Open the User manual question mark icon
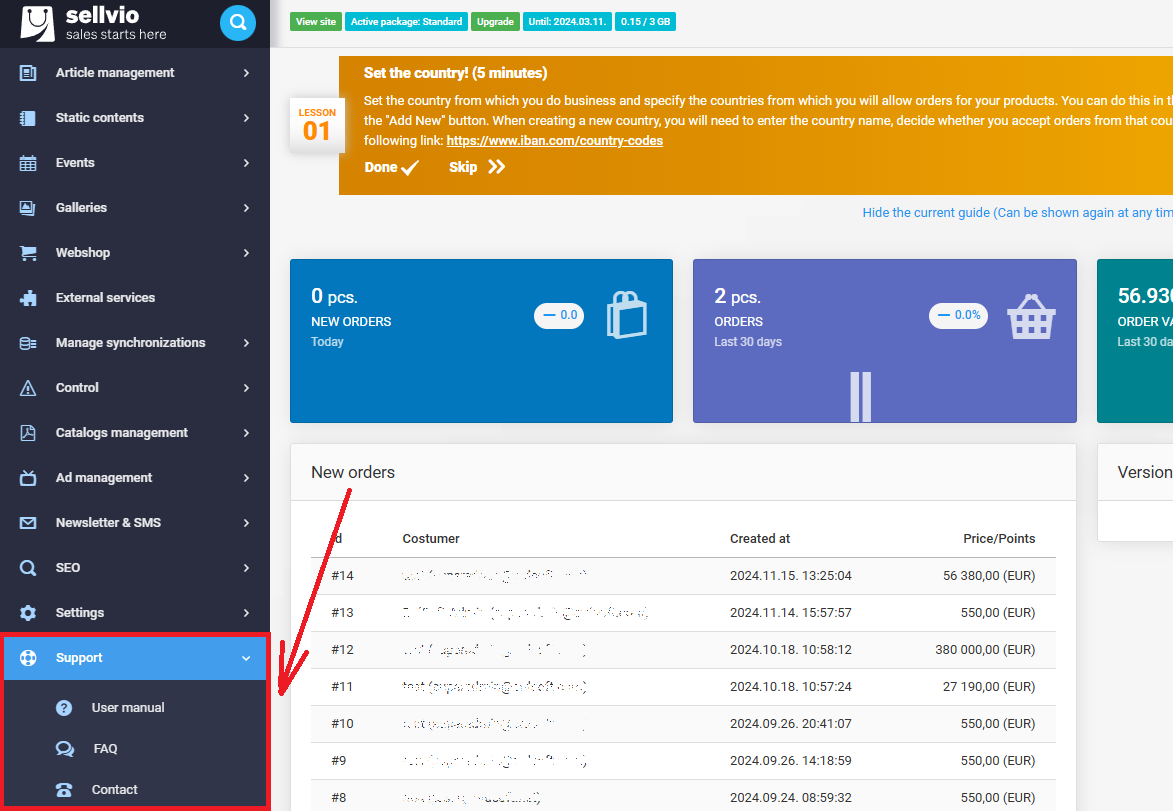 click(x=64, y=707)
